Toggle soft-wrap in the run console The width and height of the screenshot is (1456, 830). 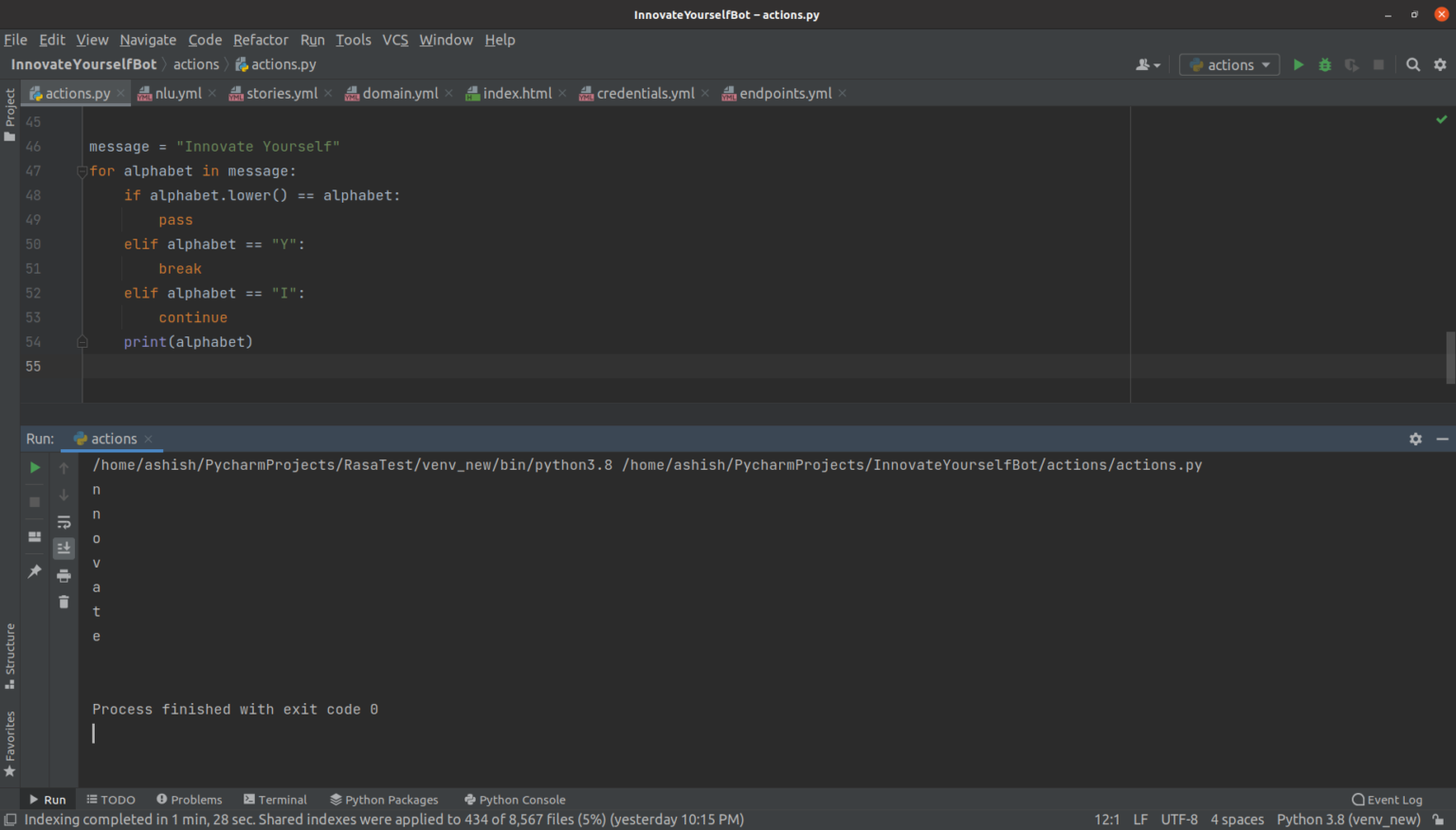tap(64, 521)
